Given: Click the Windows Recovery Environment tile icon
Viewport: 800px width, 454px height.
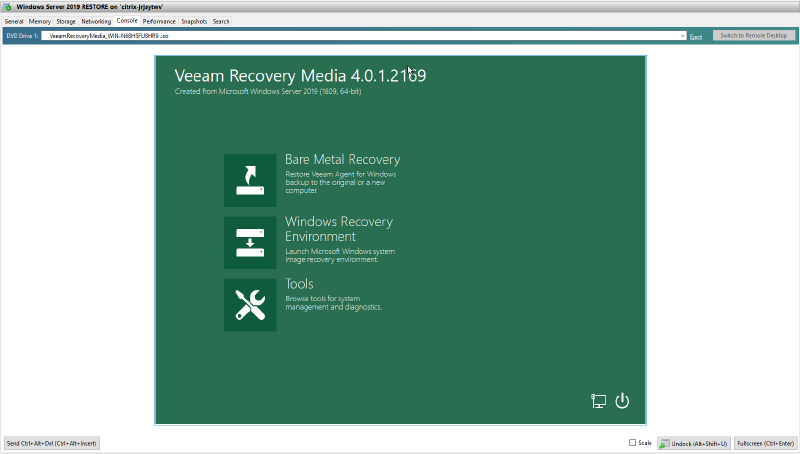Looking at the screenshot, I should tap(250, 242).
